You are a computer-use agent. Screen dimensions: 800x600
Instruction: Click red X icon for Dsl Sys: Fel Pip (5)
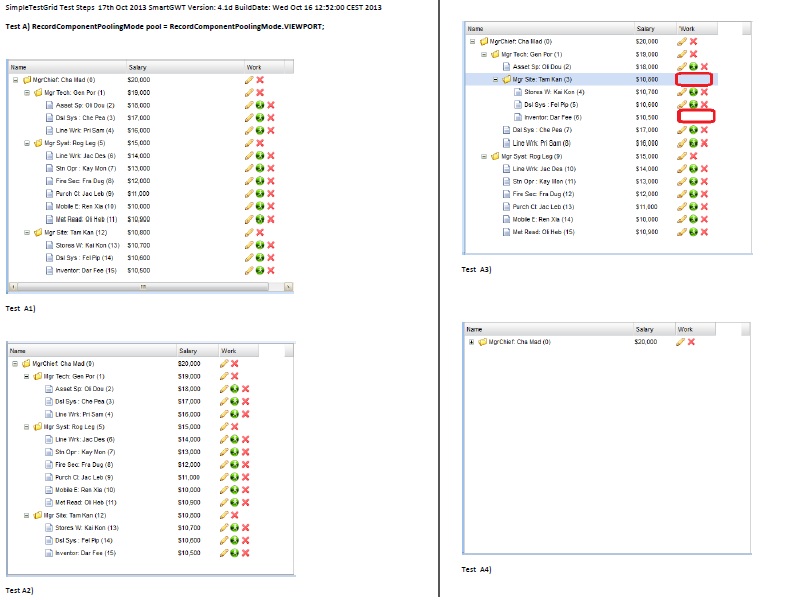click(x=704, y=105)
